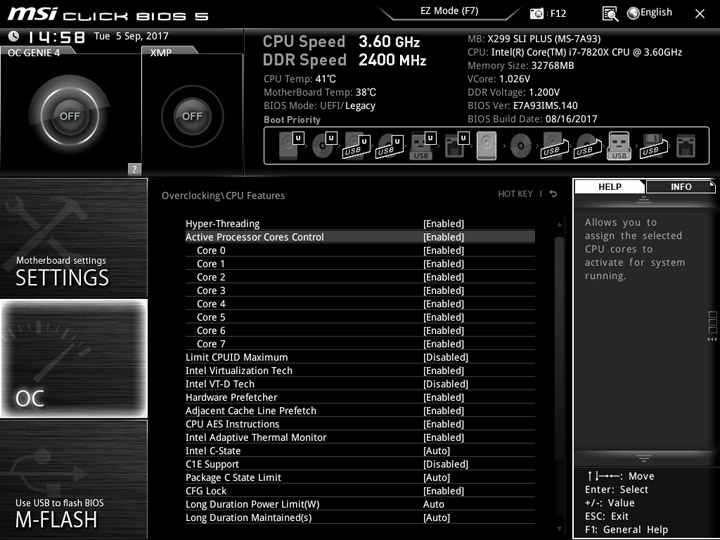Select the legacy CD/DVD boot icon
This screenshot has width=720, height=540.
[x=520, y=146]
